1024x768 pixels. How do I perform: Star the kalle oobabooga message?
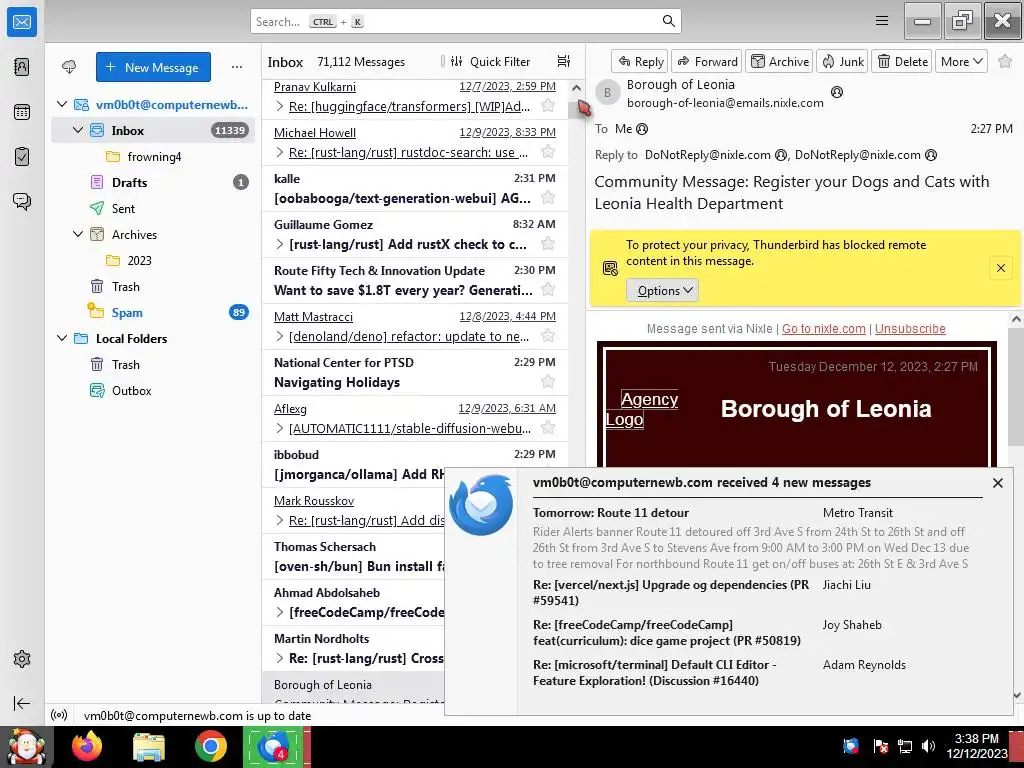[x=549, y=197]
